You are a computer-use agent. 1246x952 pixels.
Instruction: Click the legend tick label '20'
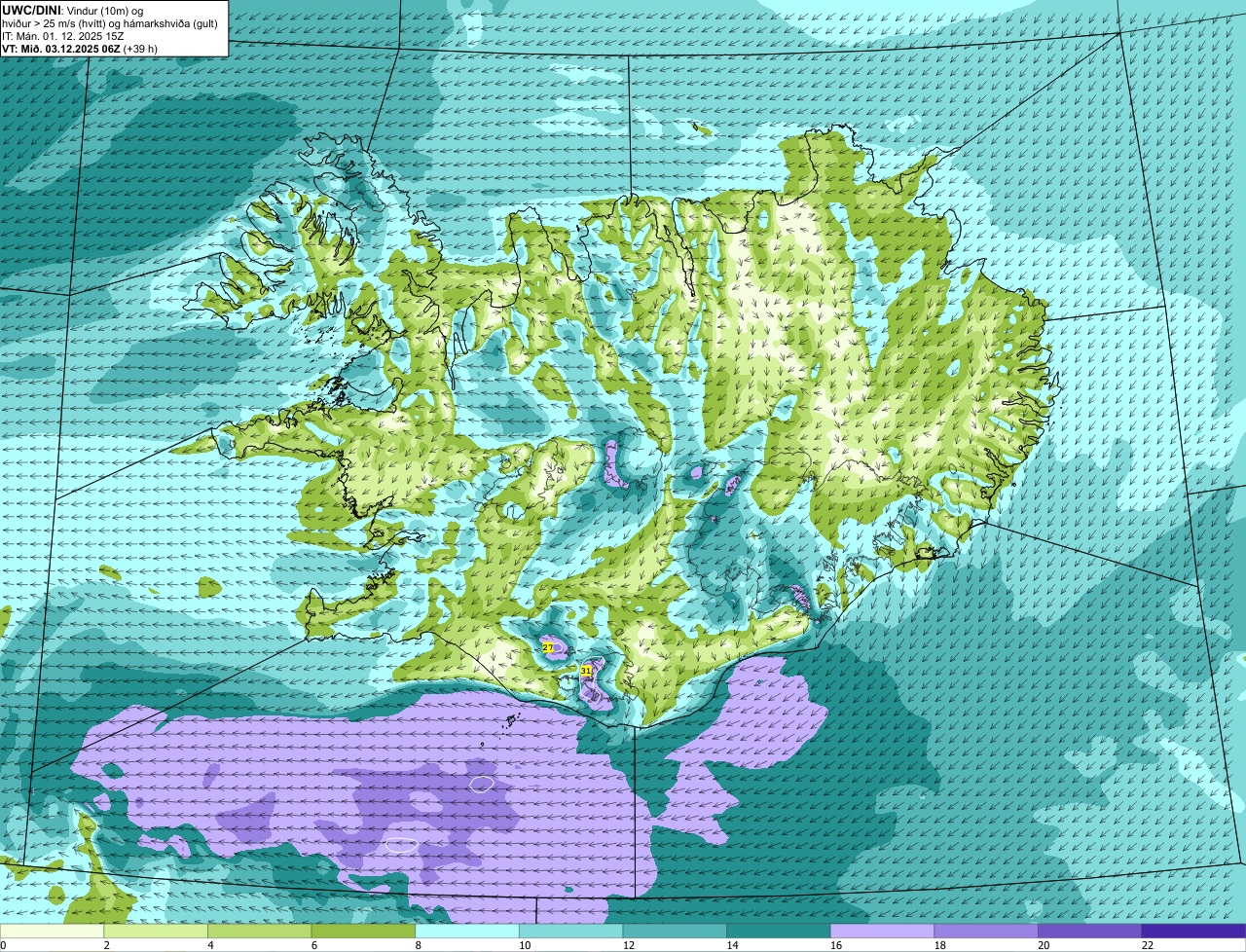pos(1044,945)
